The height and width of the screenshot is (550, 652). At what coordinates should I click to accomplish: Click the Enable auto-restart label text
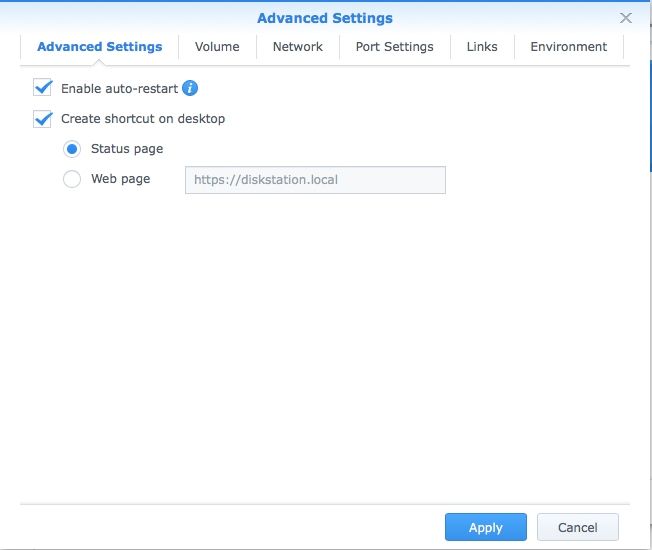pos(119,89)
